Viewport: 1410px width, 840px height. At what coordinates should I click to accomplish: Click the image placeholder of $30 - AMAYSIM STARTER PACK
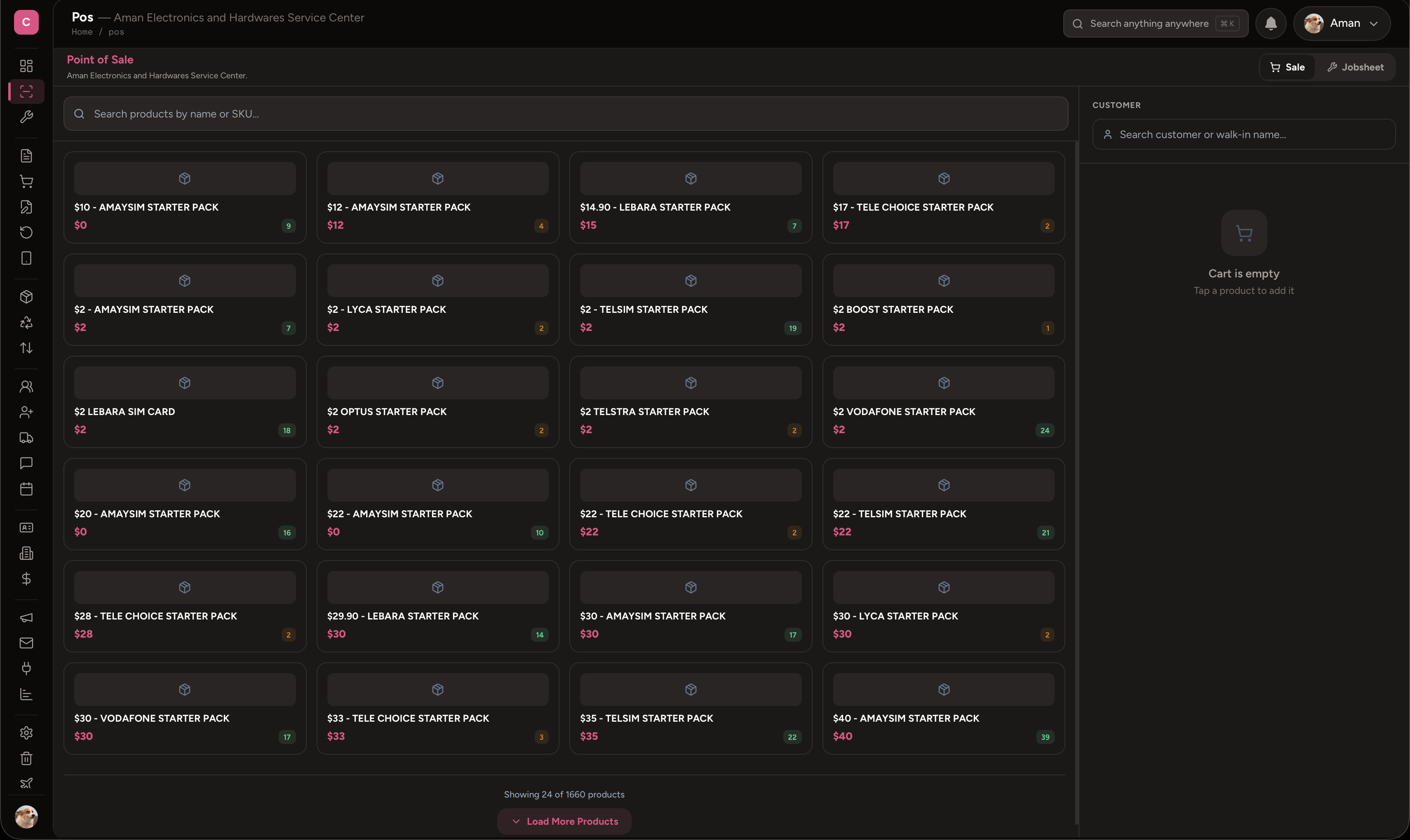pyautogui.click(x=691, y=588)
